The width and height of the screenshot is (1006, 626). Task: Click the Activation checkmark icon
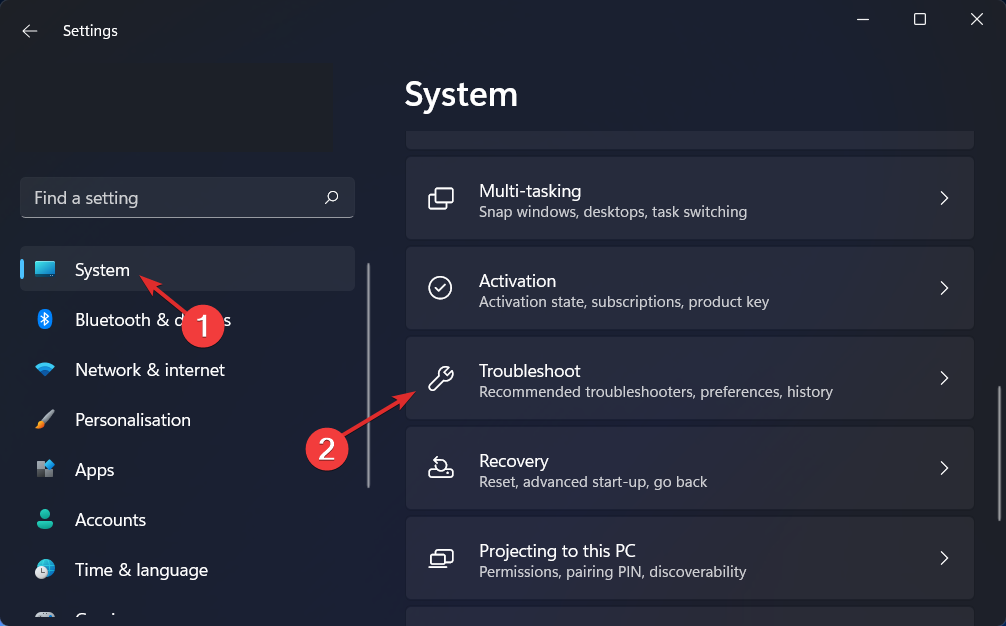coord(440,288)
